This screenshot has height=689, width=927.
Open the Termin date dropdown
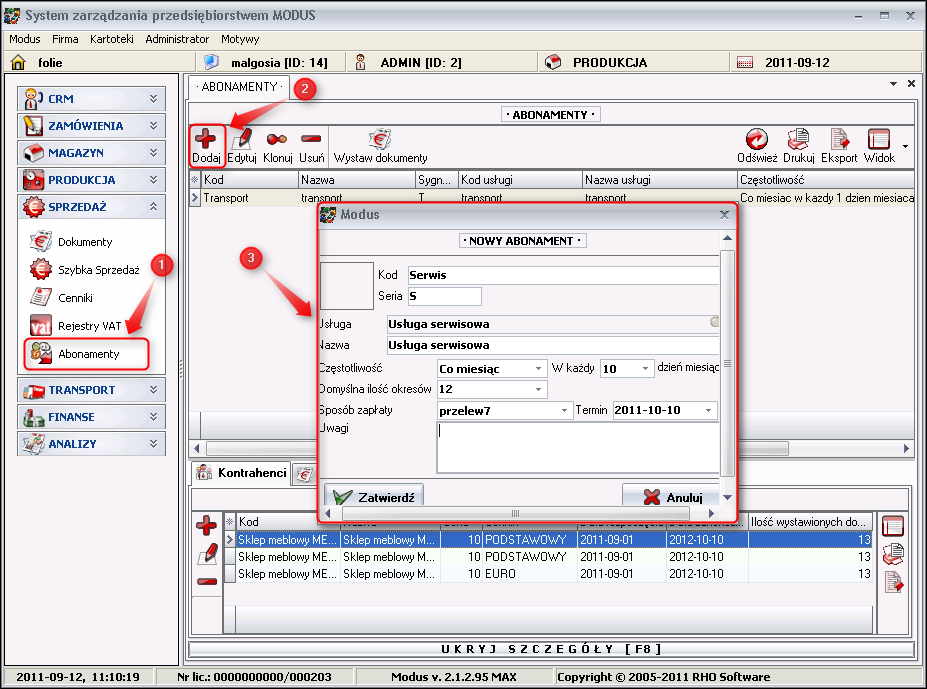click(709, 410)
